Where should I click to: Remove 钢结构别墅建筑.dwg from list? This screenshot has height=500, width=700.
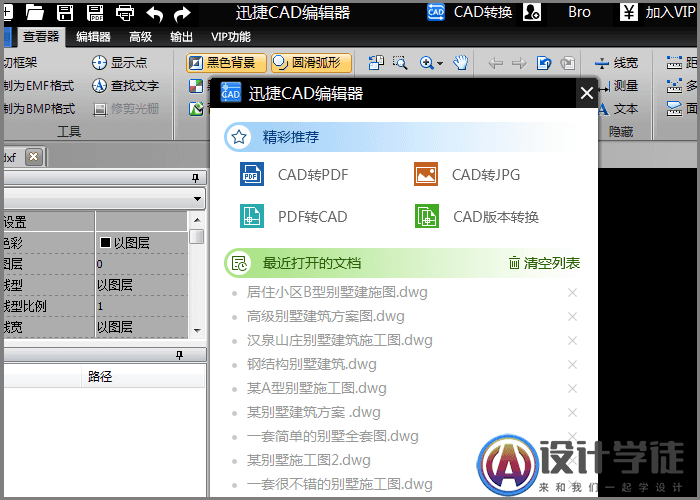click(572, 365)
